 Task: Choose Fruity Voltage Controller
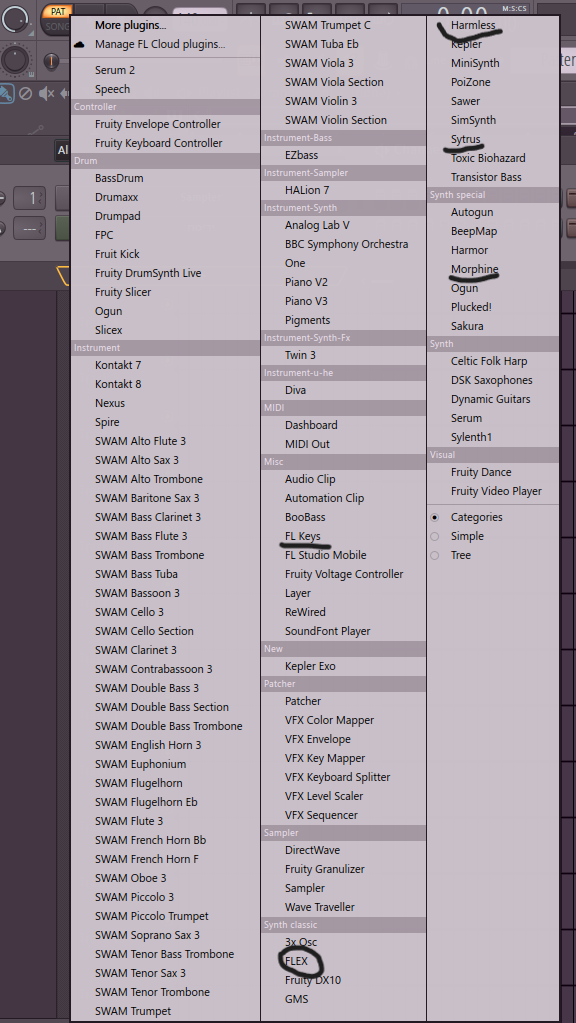point(344,574)
